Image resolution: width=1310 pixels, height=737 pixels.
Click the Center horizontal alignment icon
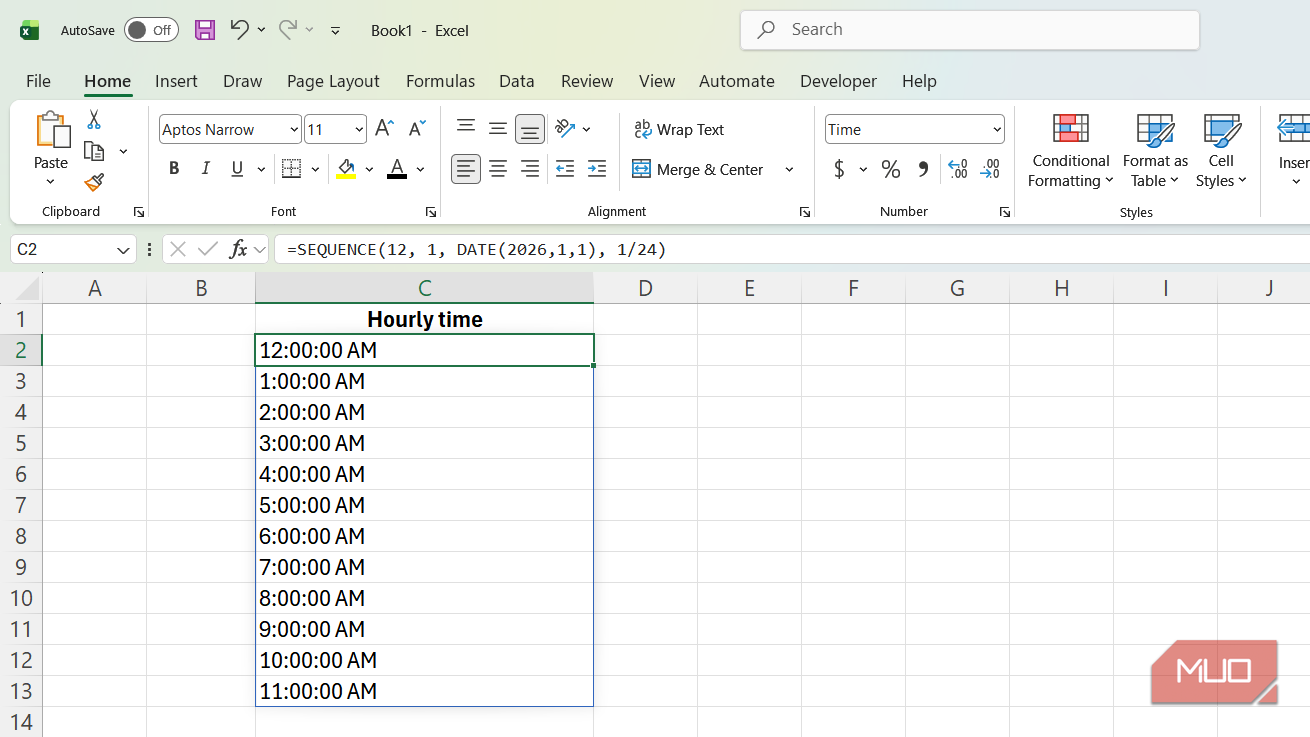tap(497, 169)
